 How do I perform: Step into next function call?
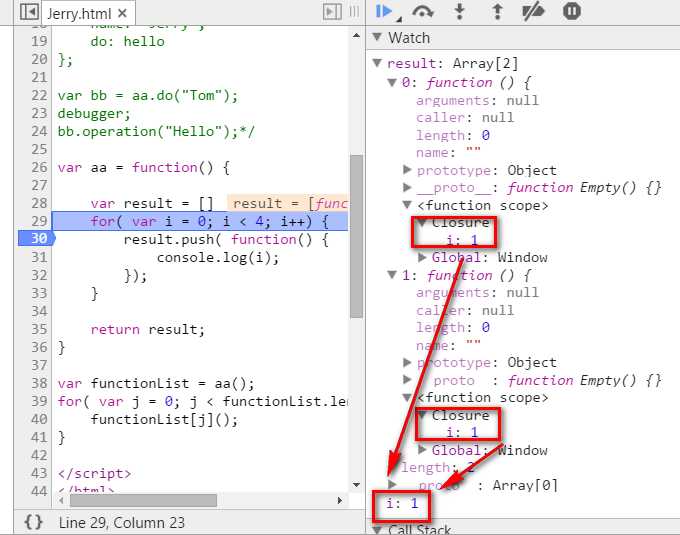(x=460, y=11)
